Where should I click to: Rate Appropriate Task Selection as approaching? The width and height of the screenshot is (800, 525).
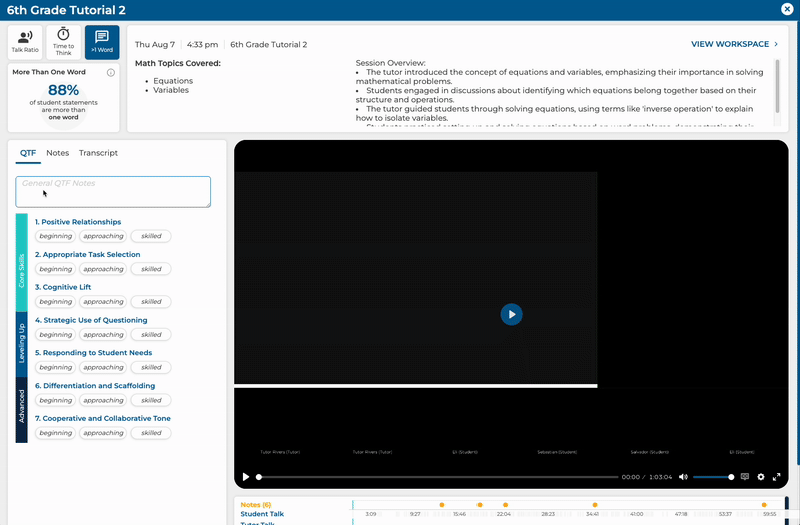pos(103,269)
